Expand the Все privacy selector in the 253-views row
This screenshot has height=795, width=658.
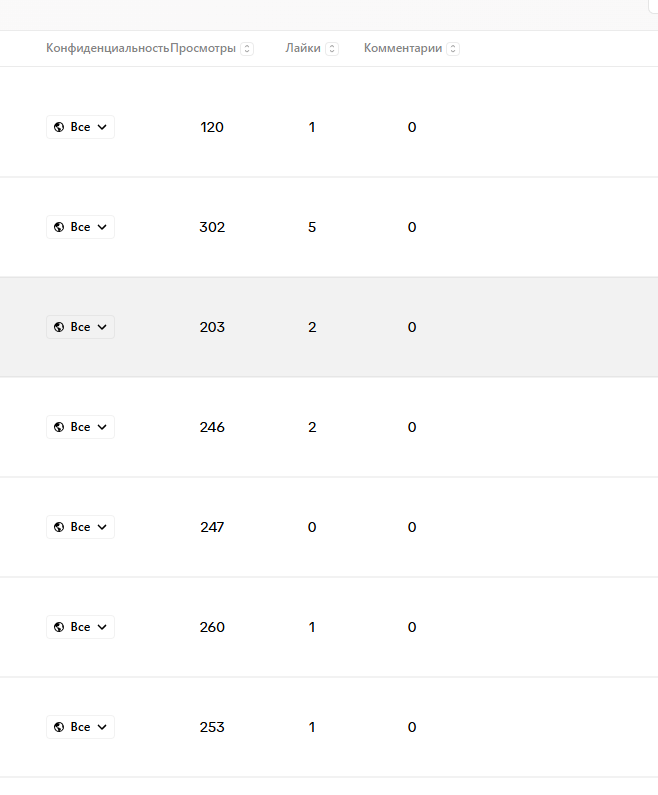click(81, 727)
